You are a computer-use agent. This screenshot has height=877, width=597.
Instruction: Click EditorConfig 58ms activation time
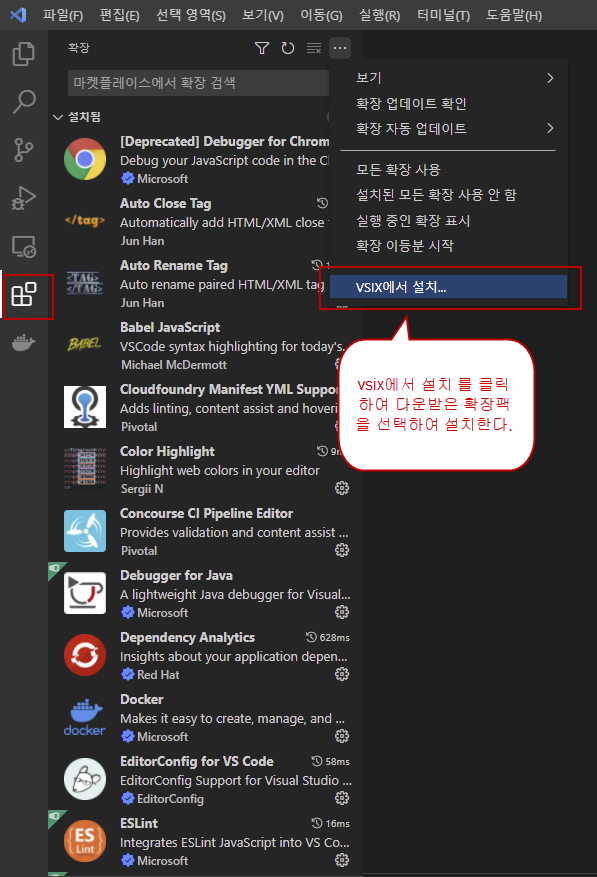click(331, 762)
